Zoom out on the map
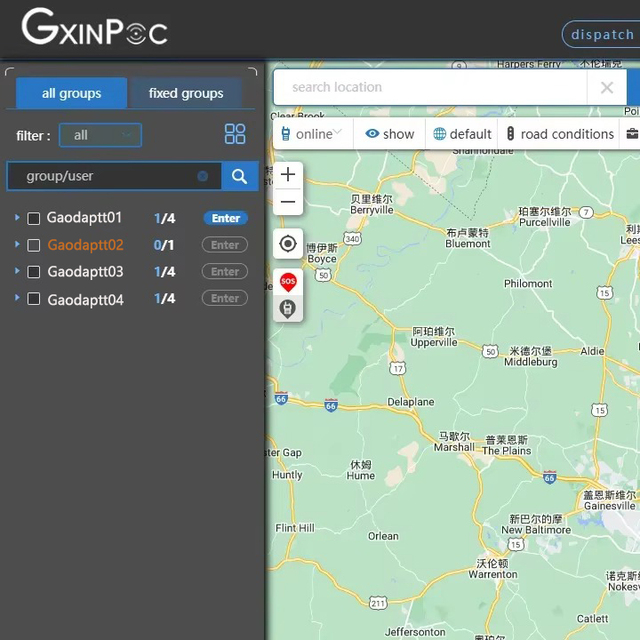This screenshot has width=640, height=640. (288, 202)
